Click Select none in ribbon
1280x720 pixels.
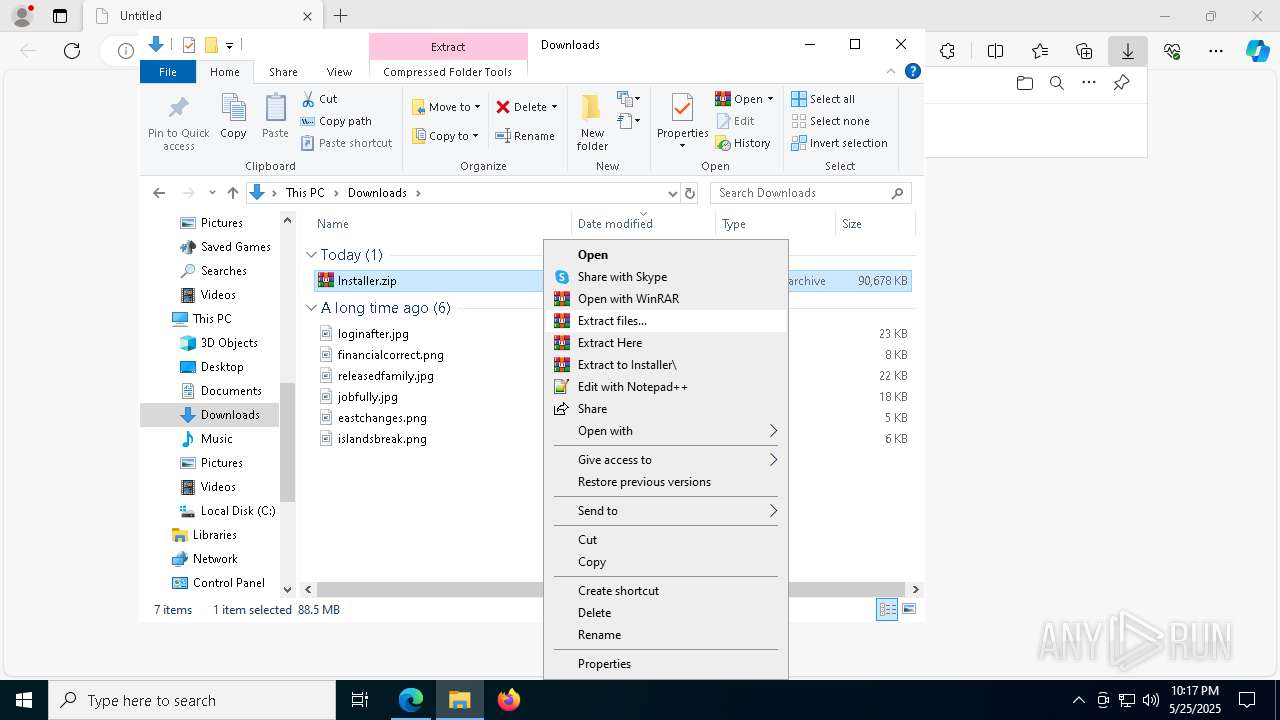click(x=830, y=121)
